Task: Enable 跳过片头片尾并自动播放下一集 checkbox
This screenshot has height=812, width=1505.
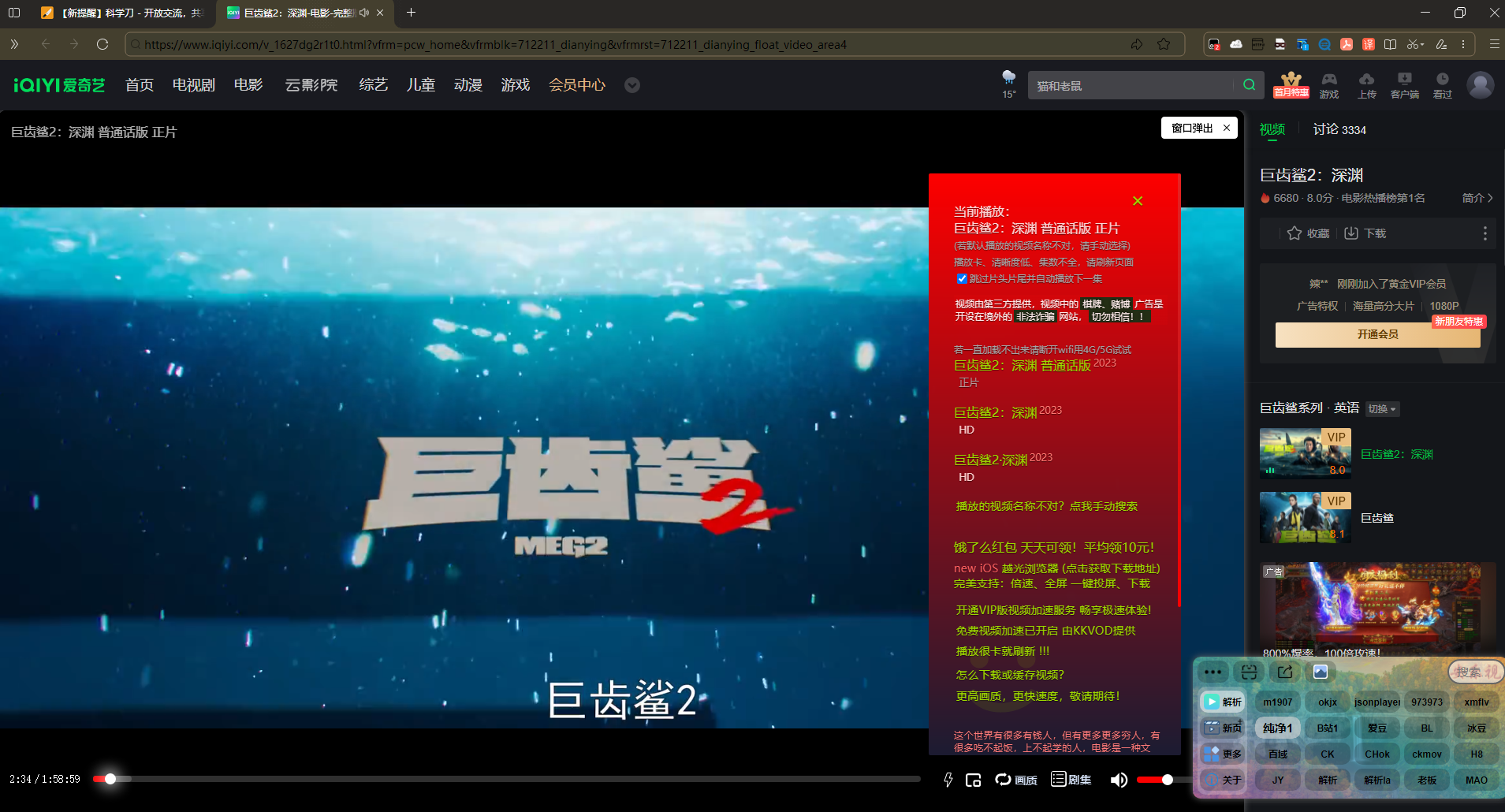Action: pyautogui.click(x=961, y=278)
